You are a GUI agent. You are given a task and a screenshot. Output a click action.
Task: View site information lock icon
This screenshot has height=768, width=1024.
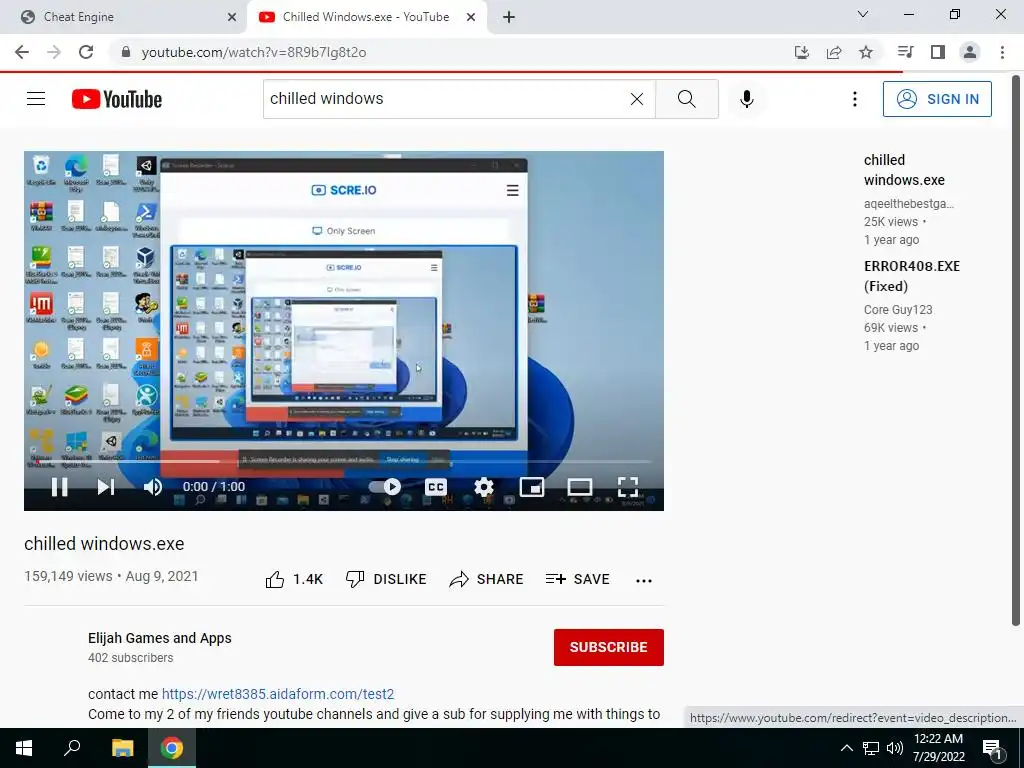(126, 52)
